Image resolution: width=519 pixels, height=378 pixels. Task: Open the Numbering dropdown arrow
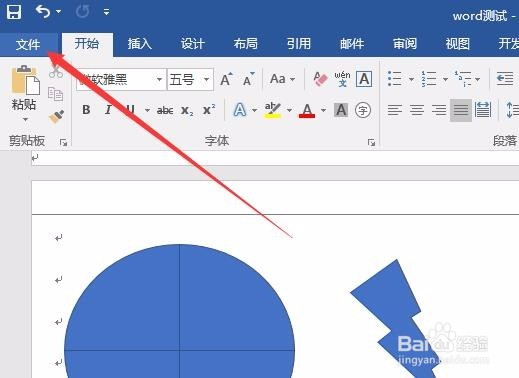coord(445,79)
